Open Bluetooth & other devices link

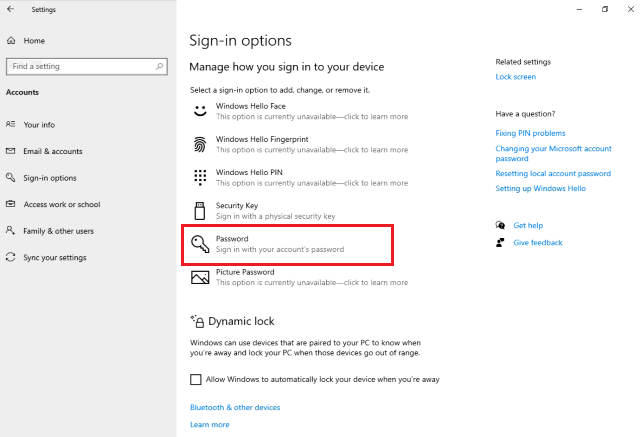point(235,408)
